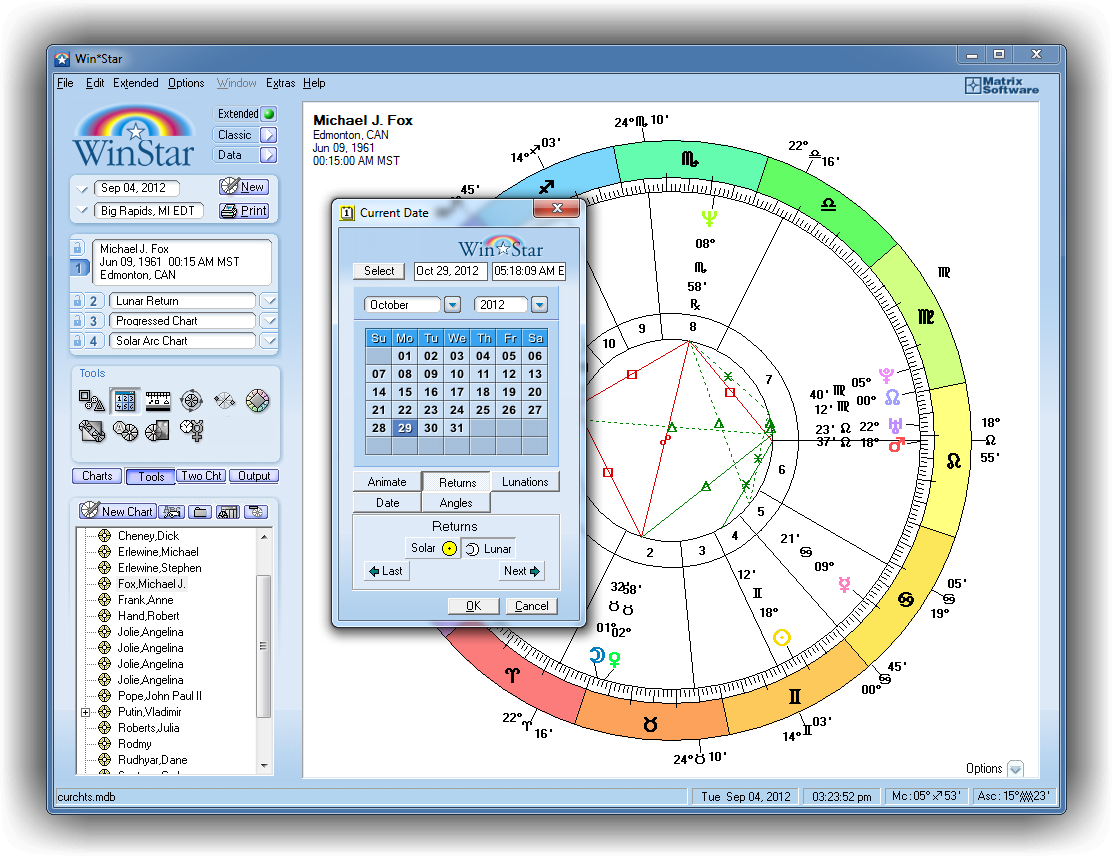Image resolution: width=1112 pixels, height=856 pixels.
Task: Click the chart list scroll up arrow
Action: [x=264, y=537]
